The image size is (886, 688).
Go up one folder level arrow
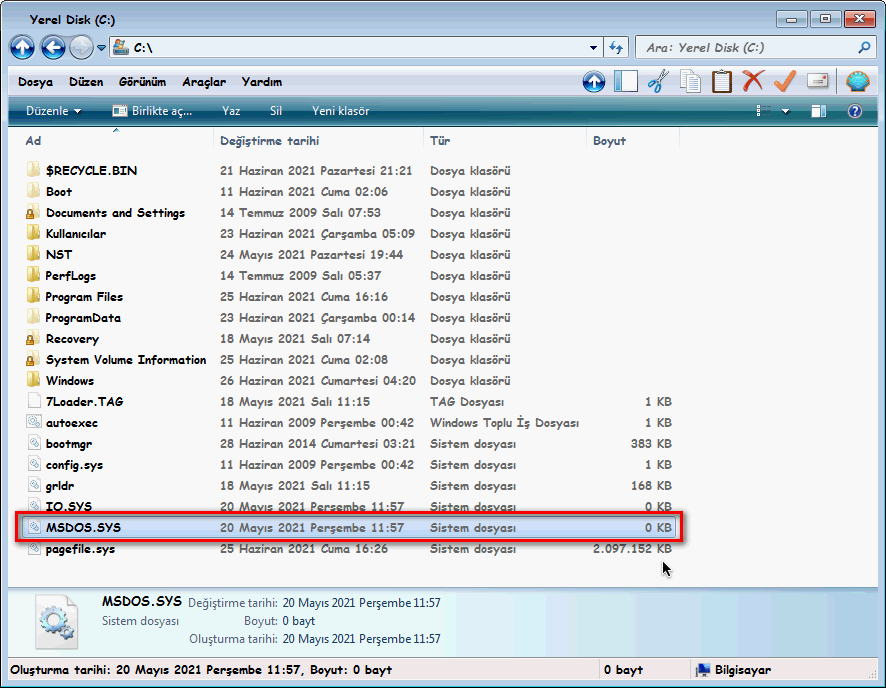(22, 47)
